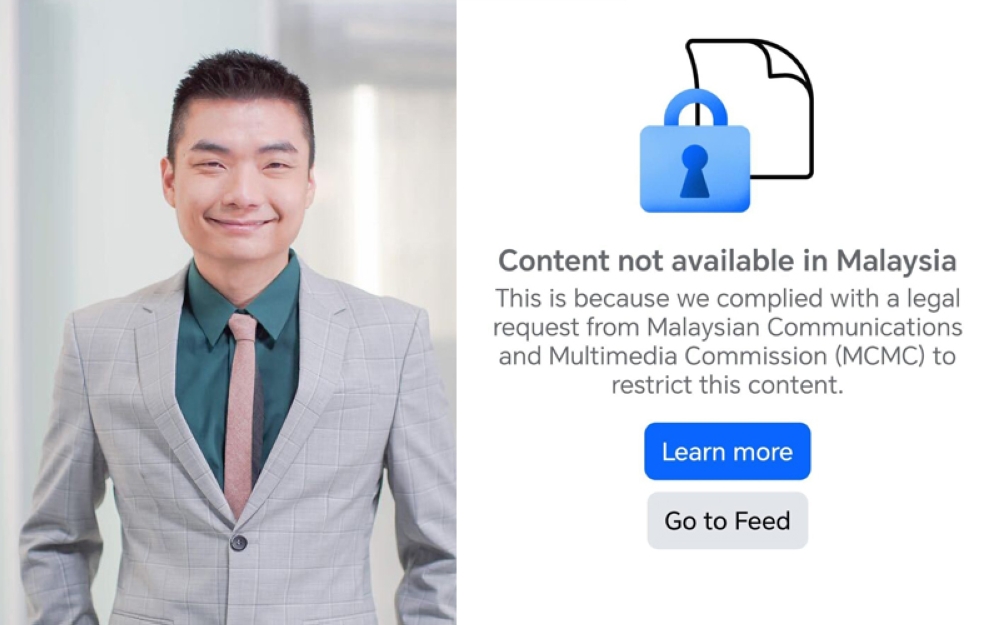Click the blue padlock icon body
This screenshot has height=625, width=1000.
[x=695, y=168]
